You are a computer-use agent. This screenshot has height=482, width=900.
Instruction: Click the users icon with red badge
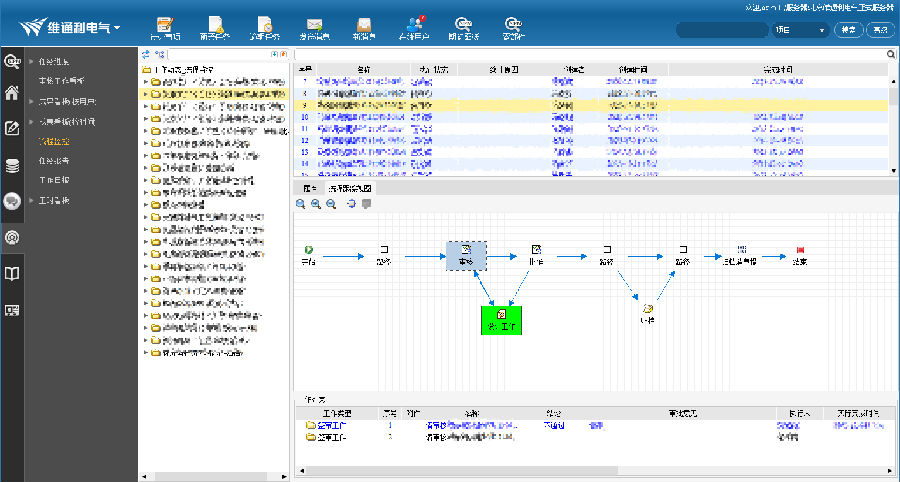coord(415,25)
